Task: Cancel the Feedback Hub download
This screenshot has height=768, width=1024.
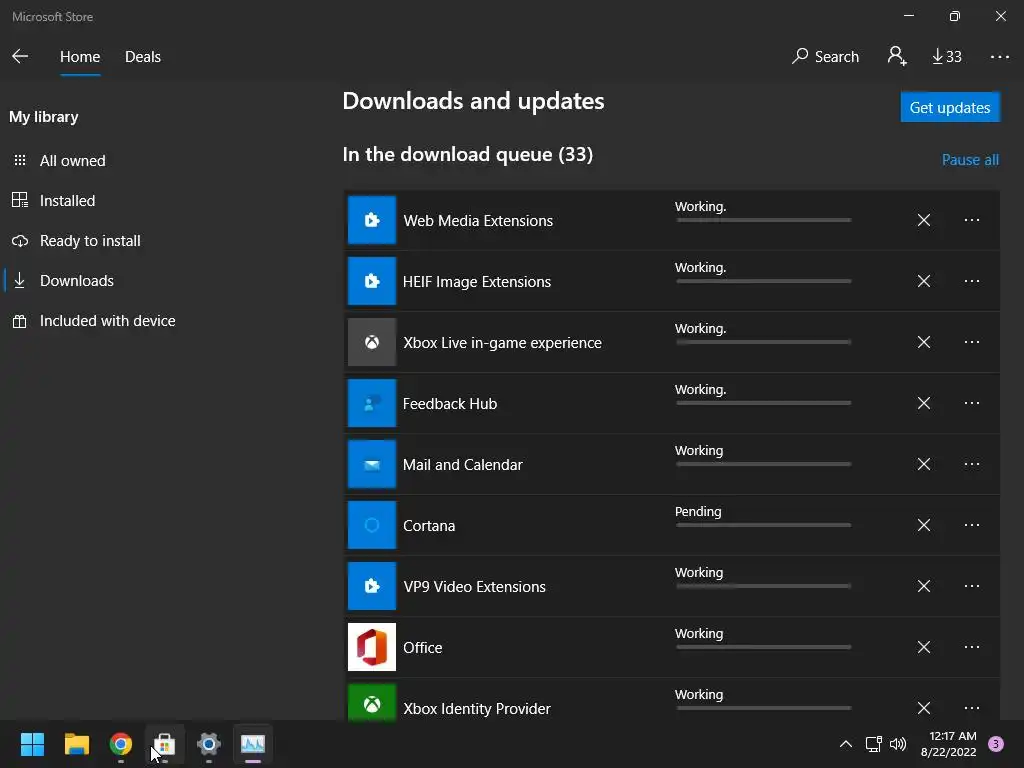Action: pos(923,403)
